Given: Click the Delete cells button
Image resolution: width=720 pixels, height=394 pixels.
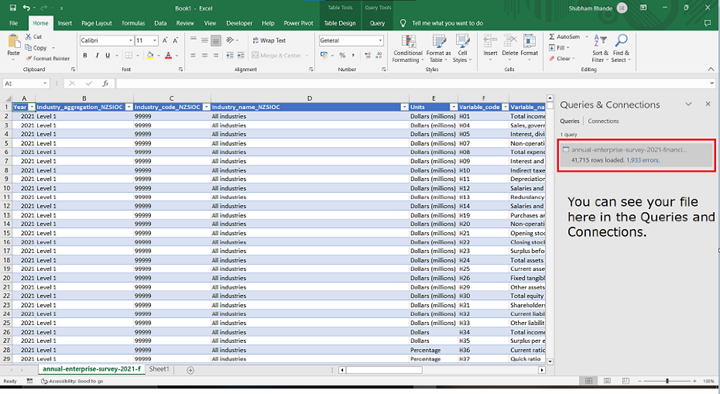Looking at the screenshot, I should [x=510, y=46].
